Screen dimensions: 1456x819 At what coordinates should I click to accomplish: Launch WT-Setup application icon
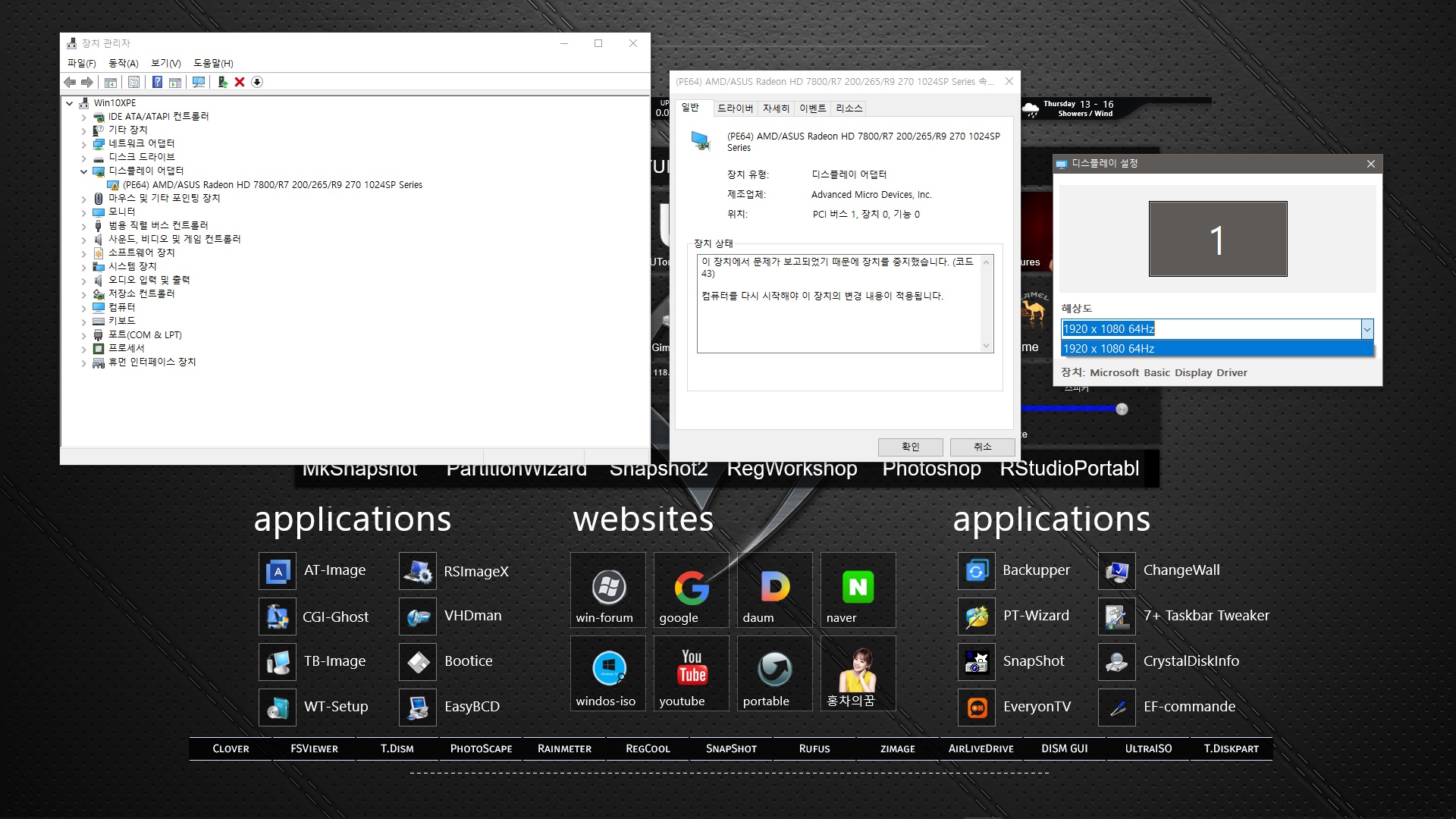(x=278, y=708)
